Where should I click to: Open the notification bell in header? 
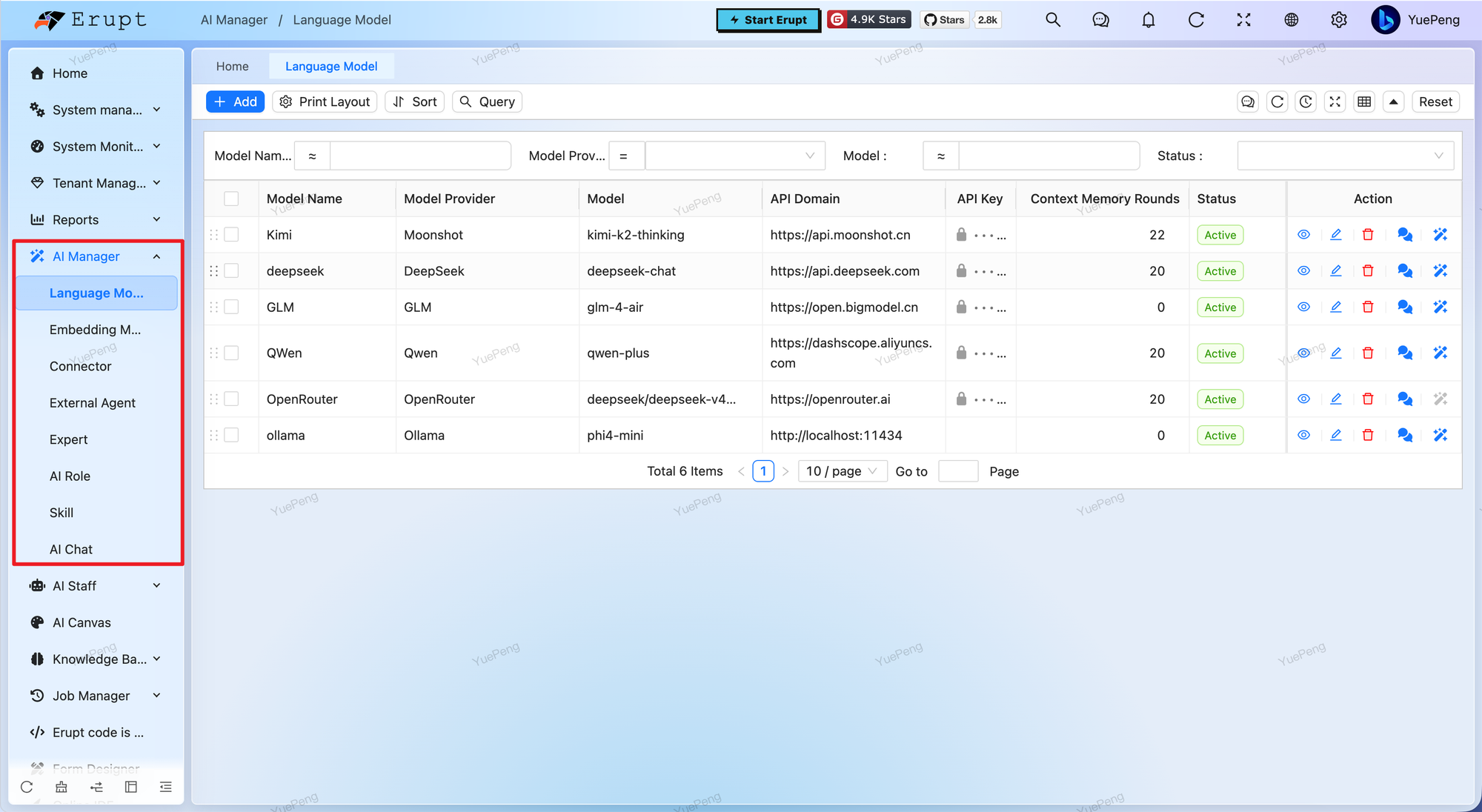tap(1149, 20)
